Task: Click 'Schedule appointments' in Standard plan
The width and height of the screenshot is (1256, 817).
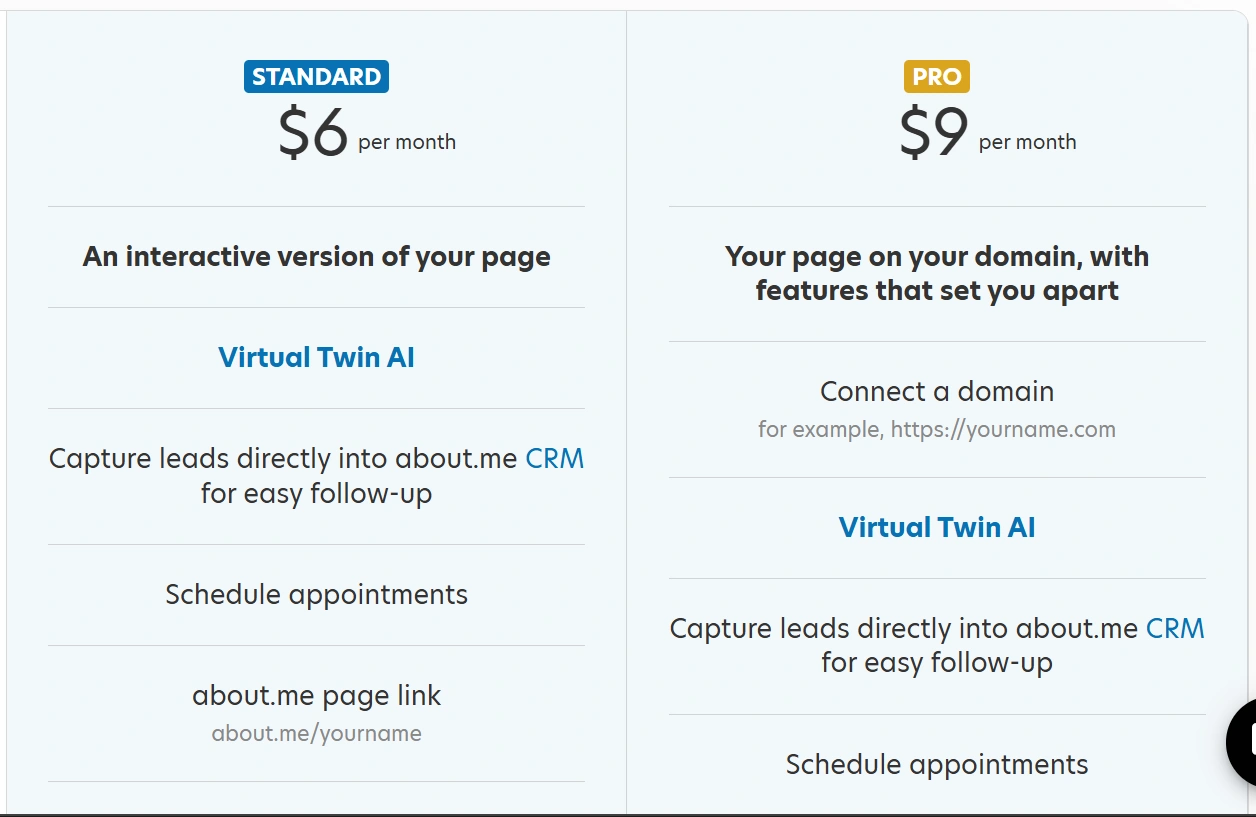Action: point(316,595)
